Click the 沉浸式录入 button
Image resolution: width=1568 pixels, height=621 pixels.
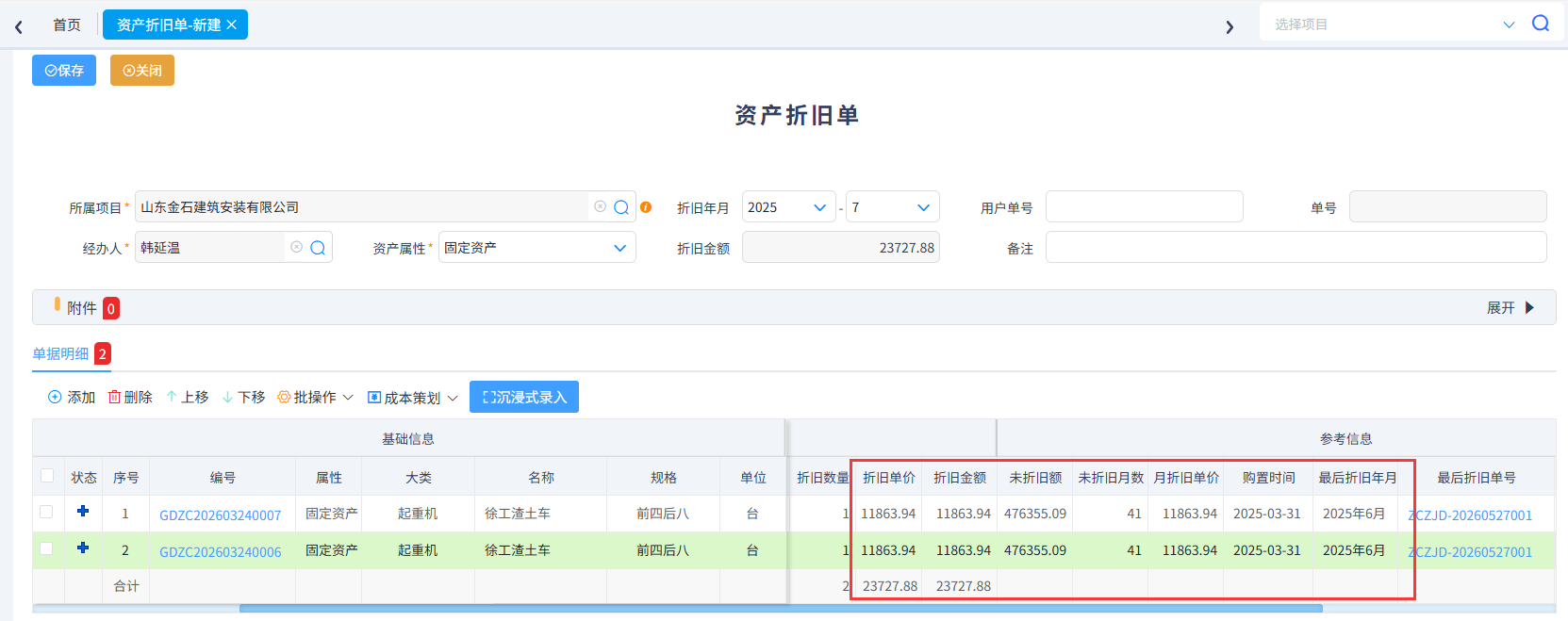[x=524, y=397]
